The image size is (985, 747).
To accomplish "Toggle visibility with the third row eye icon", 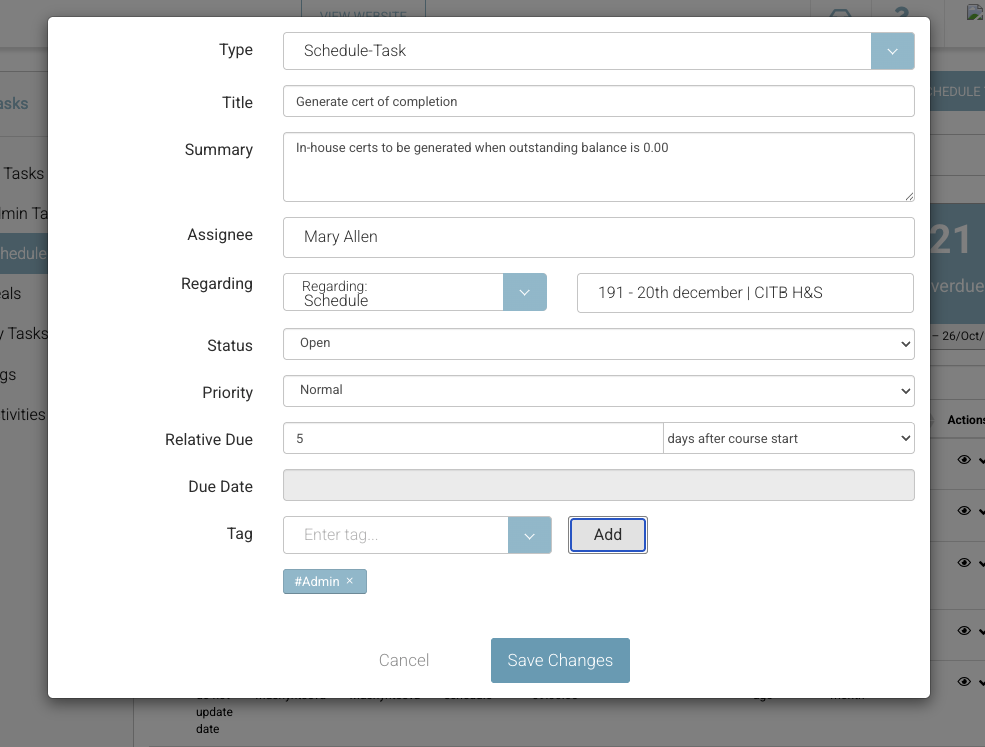I will (963, 563).
